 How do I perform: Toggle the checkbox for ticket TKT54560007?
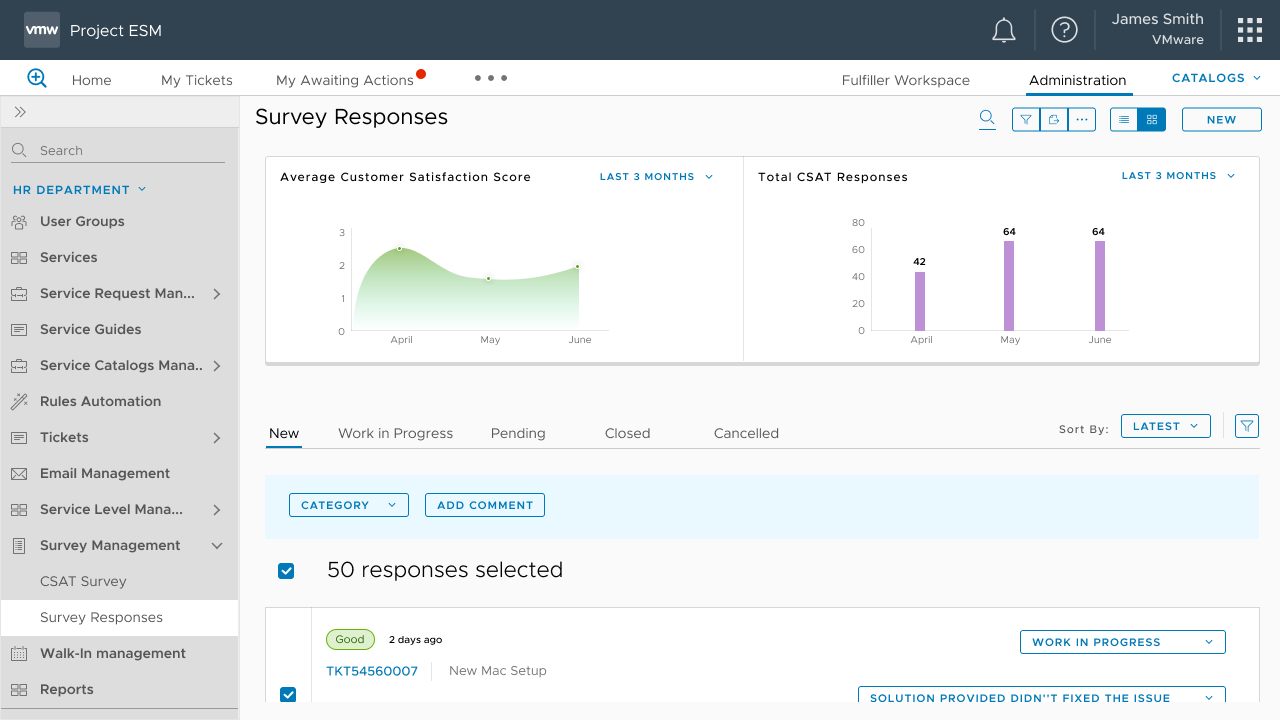pos(288,694)
